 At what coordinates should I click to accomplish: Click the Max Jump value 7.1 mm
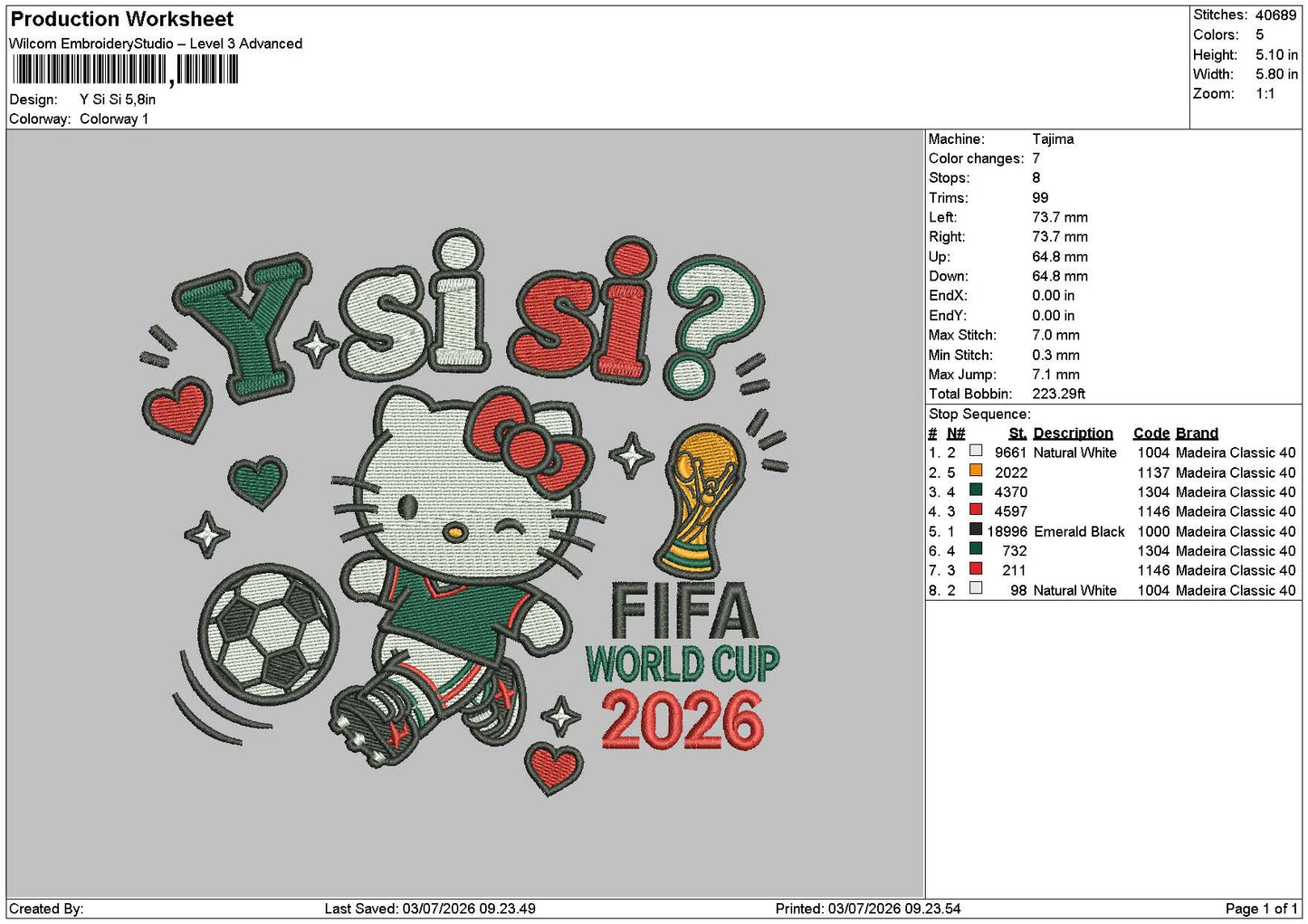click(x=1056, y=375)
